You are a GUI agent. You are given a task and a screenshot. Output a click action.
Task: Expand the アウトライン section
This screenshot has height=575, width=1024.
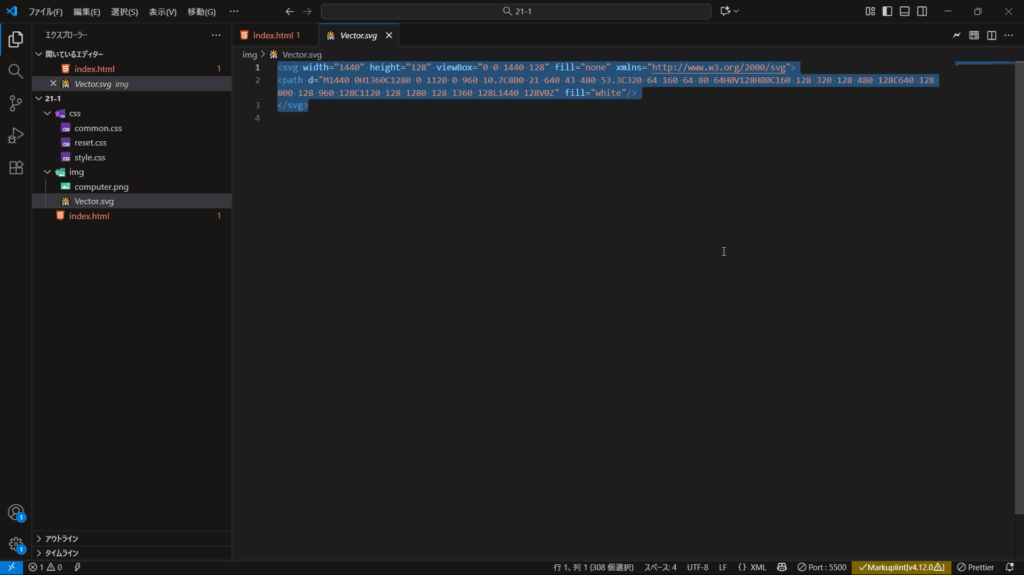[62, 538]
